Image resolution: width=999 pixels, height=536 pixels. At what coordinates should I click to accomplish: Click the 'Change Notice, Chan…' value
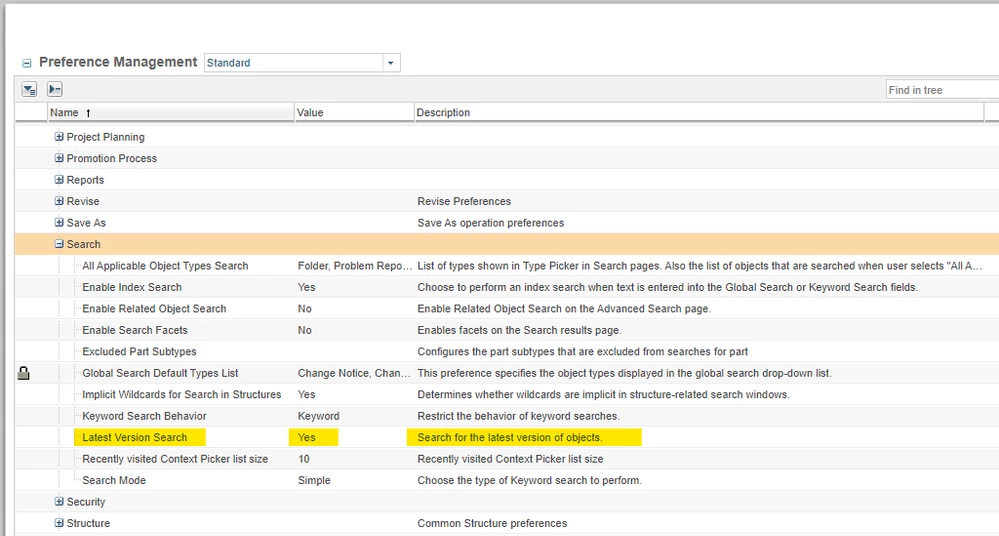pyautogui.click(x=354, y=373)
